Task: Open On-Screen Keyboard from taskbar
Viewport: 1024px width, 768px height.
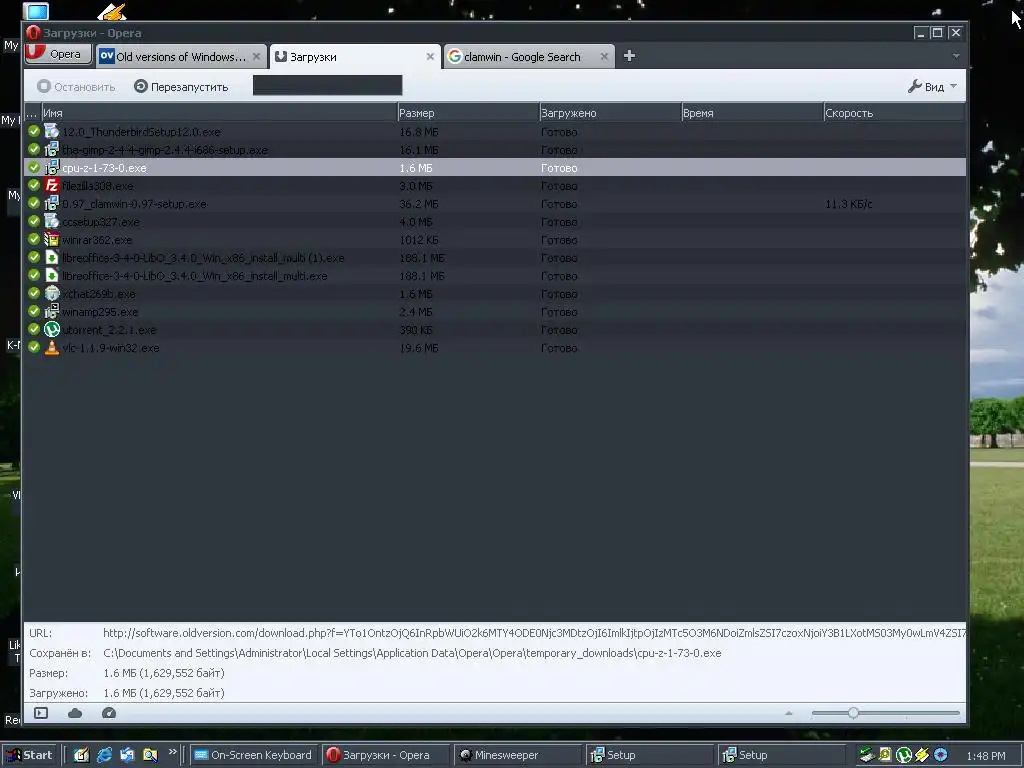Action: point(254,755)
